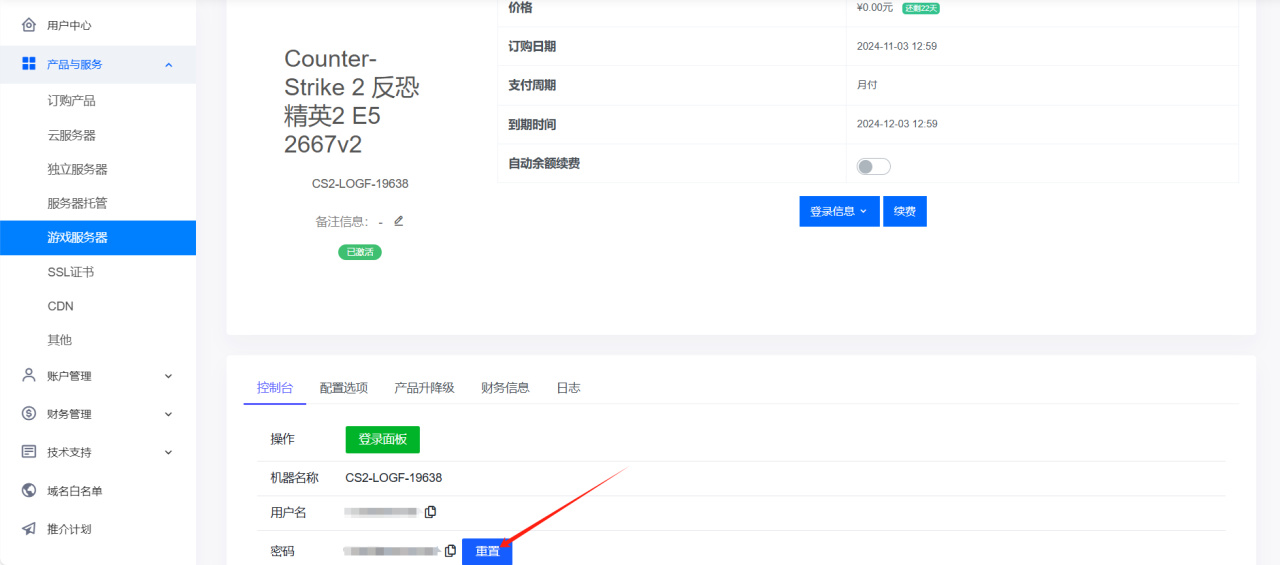Click the 订购日期 value 2024-11-03 12:59

[897, 46]
